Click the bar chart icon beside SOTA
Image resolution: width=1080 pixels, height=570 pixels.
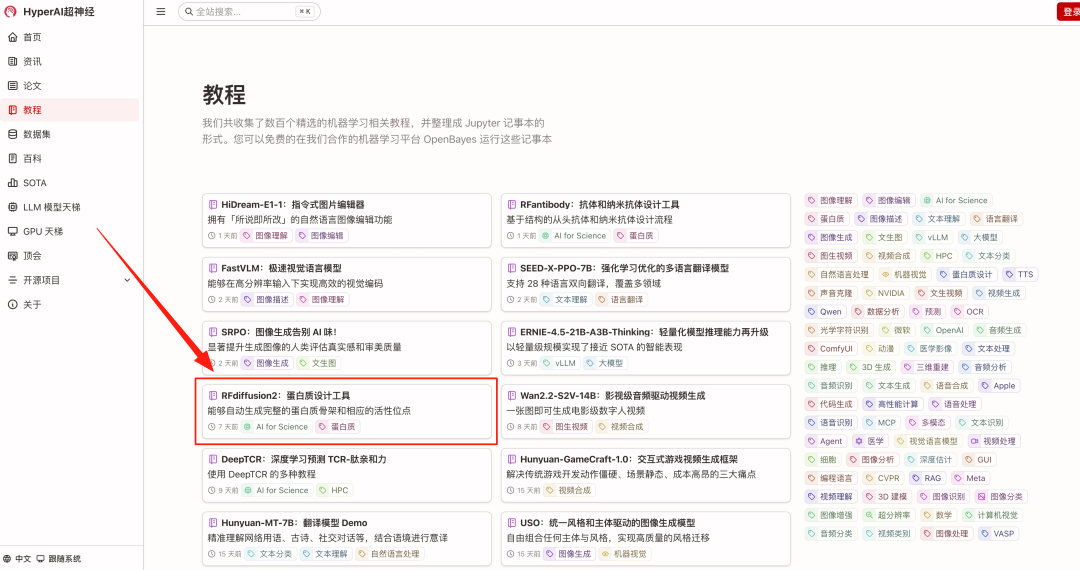point(12,182)
